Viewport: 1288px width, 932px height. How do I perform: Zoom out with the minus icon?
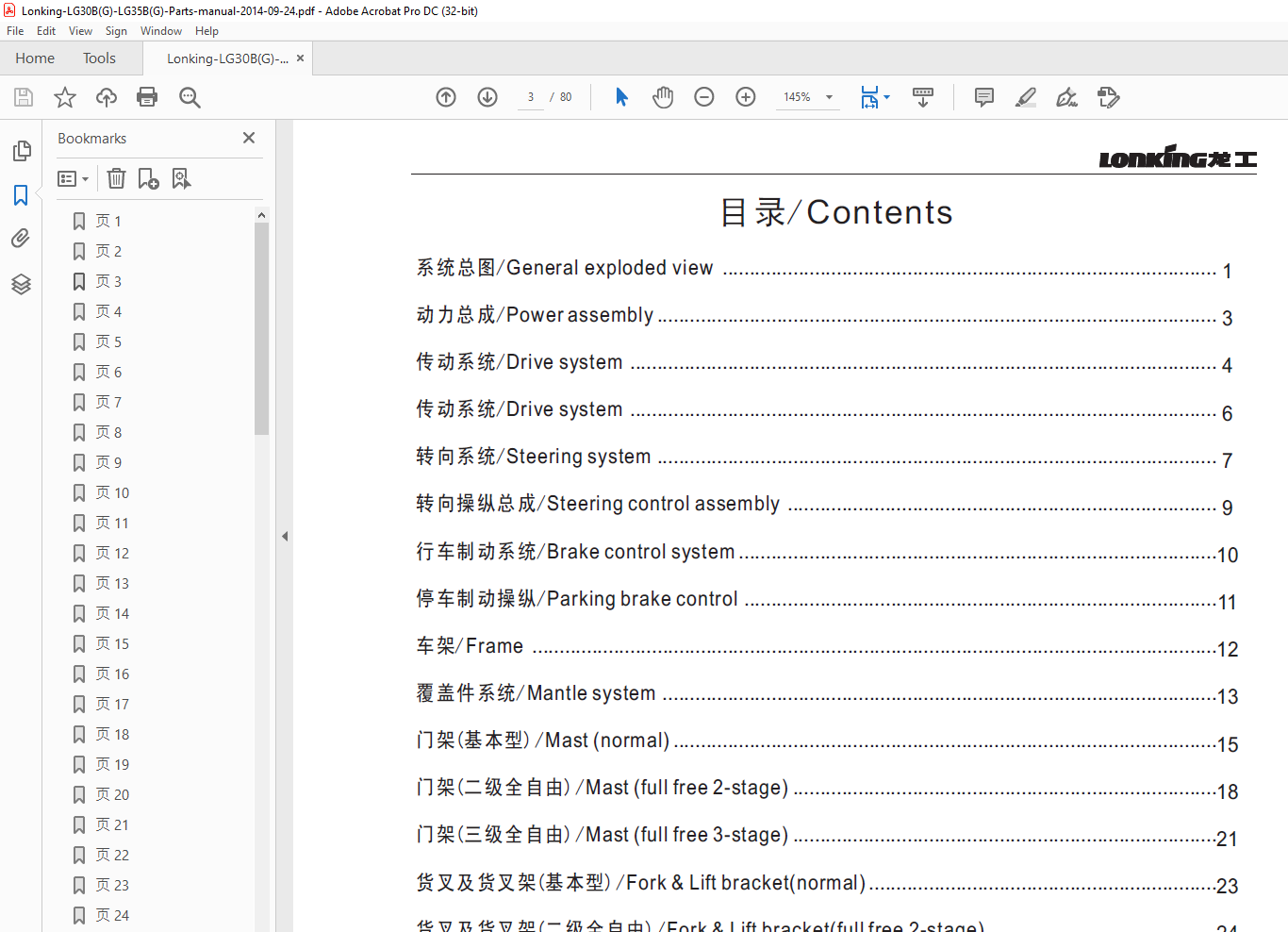pos(704,97)
